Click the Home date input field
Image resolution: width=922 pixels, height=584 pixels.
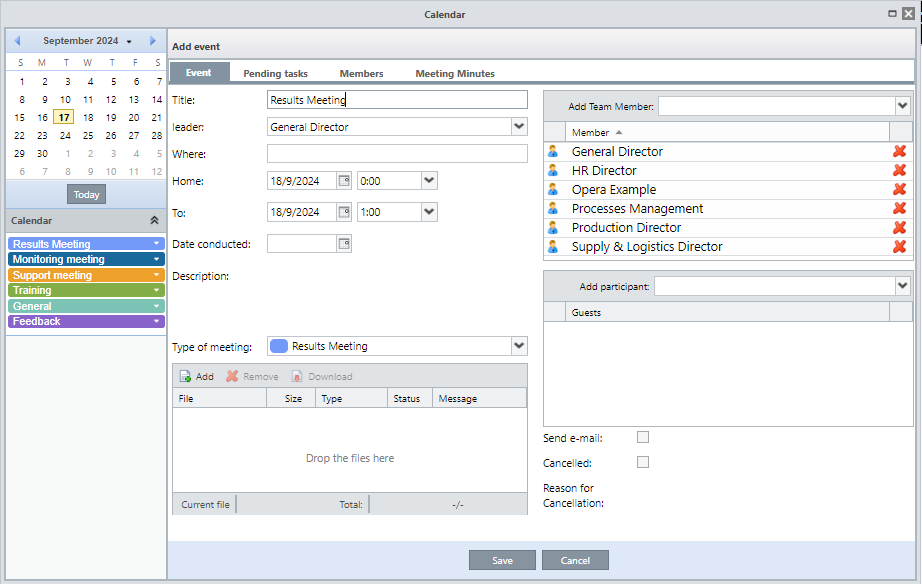[x=302, y=181]
